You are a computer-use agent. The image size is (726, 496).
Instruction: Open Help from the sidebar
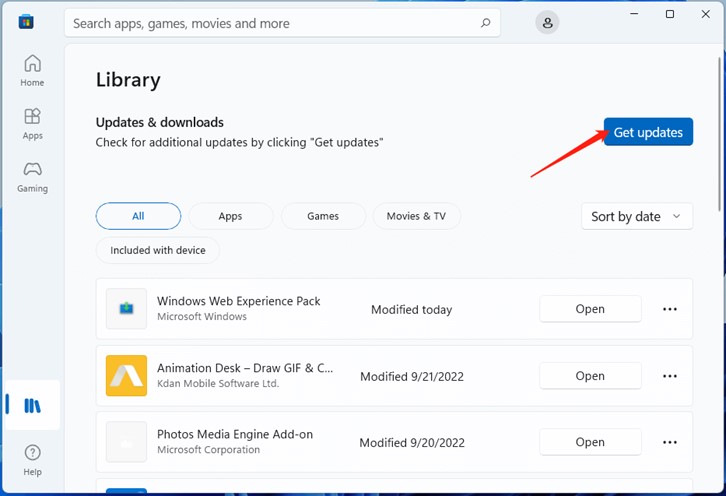coord(32,460)
